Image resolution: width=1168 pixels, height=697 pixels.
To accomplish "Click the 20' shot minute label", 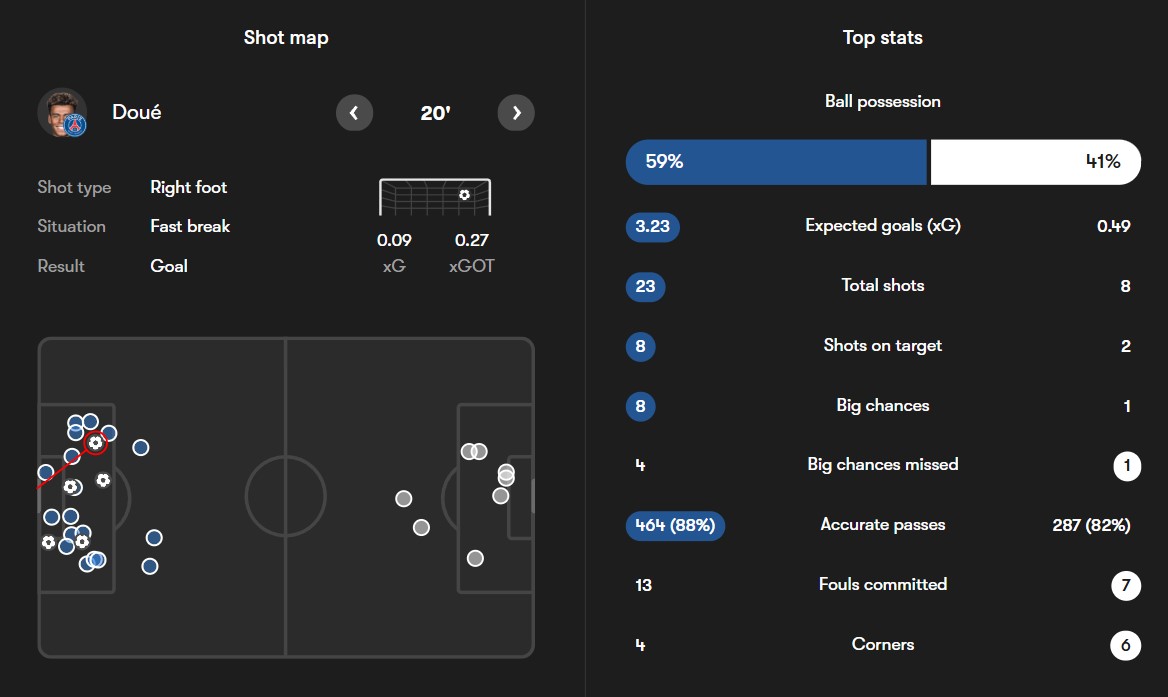I will pos(435,113).
